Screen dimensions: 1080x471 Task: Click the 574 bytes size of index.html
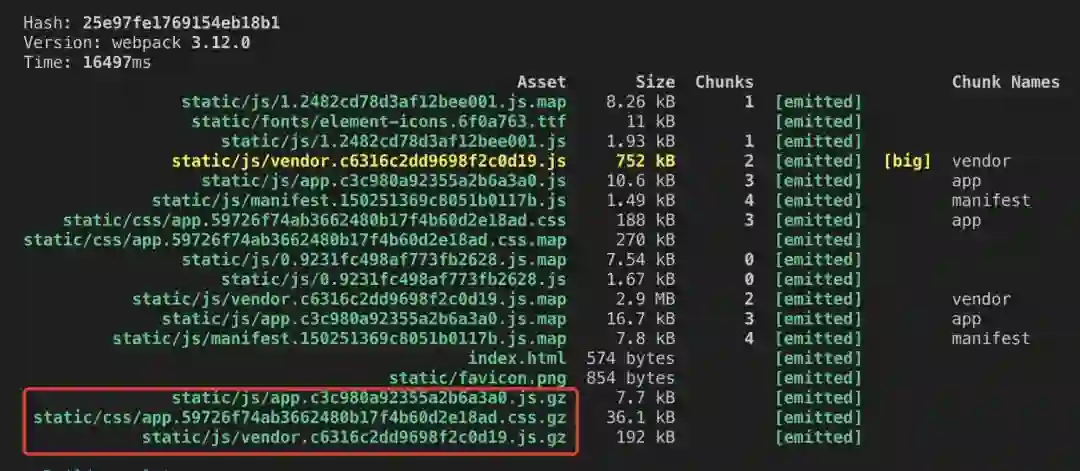(x=630, y=358)
